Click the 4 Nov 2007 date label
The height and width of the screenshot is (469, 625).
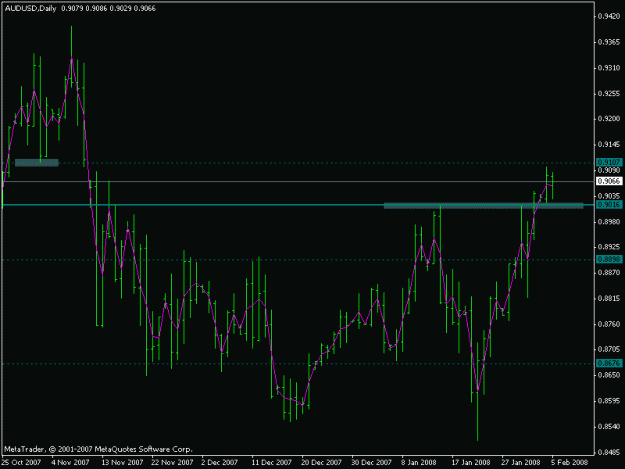[x=71, y=462]
